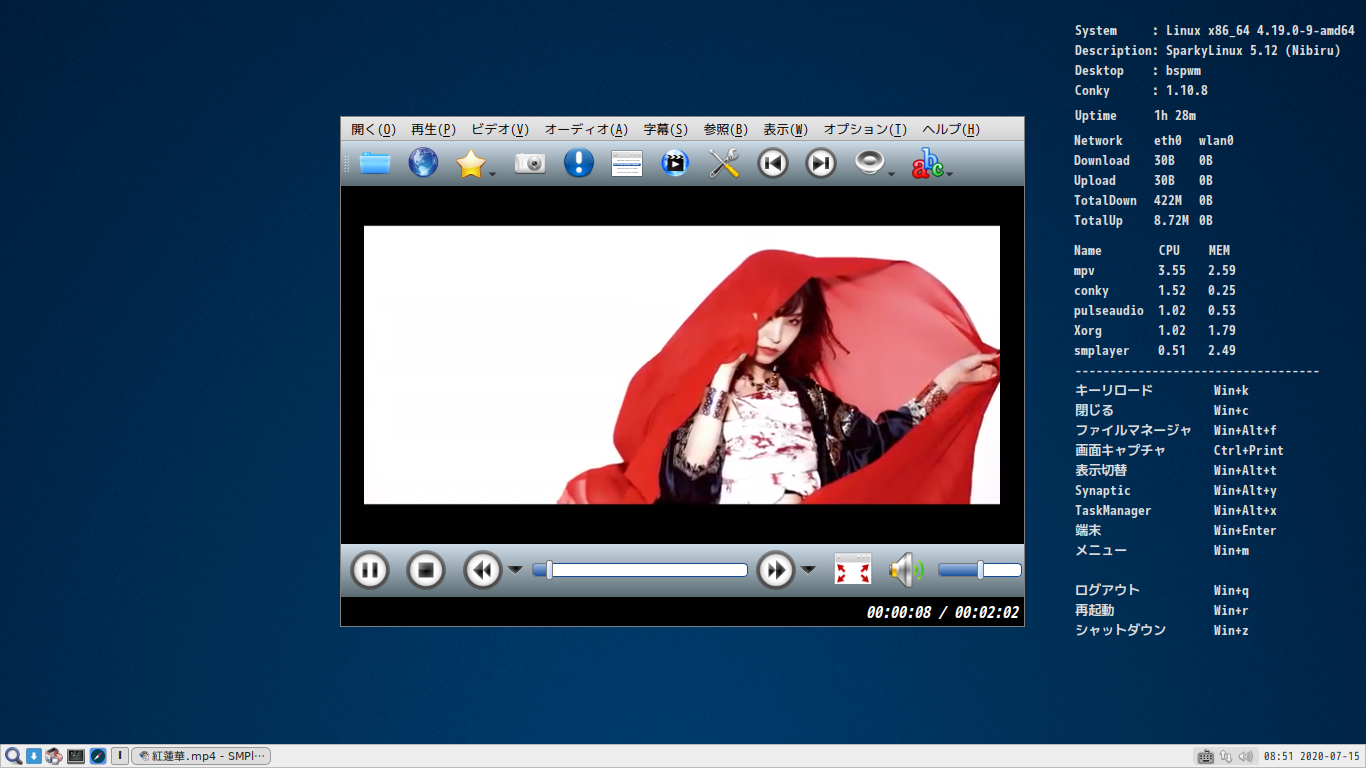The image size is (1366, 768).
Task: Click the 'シャットダウン Win+z' shortcut line
Action: (1161, 630)
